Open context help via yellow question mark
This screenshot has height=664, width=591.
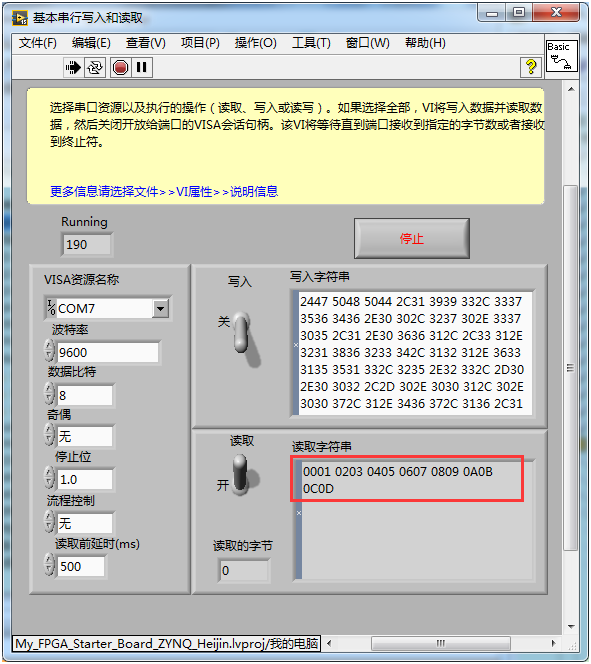(530, 67)
